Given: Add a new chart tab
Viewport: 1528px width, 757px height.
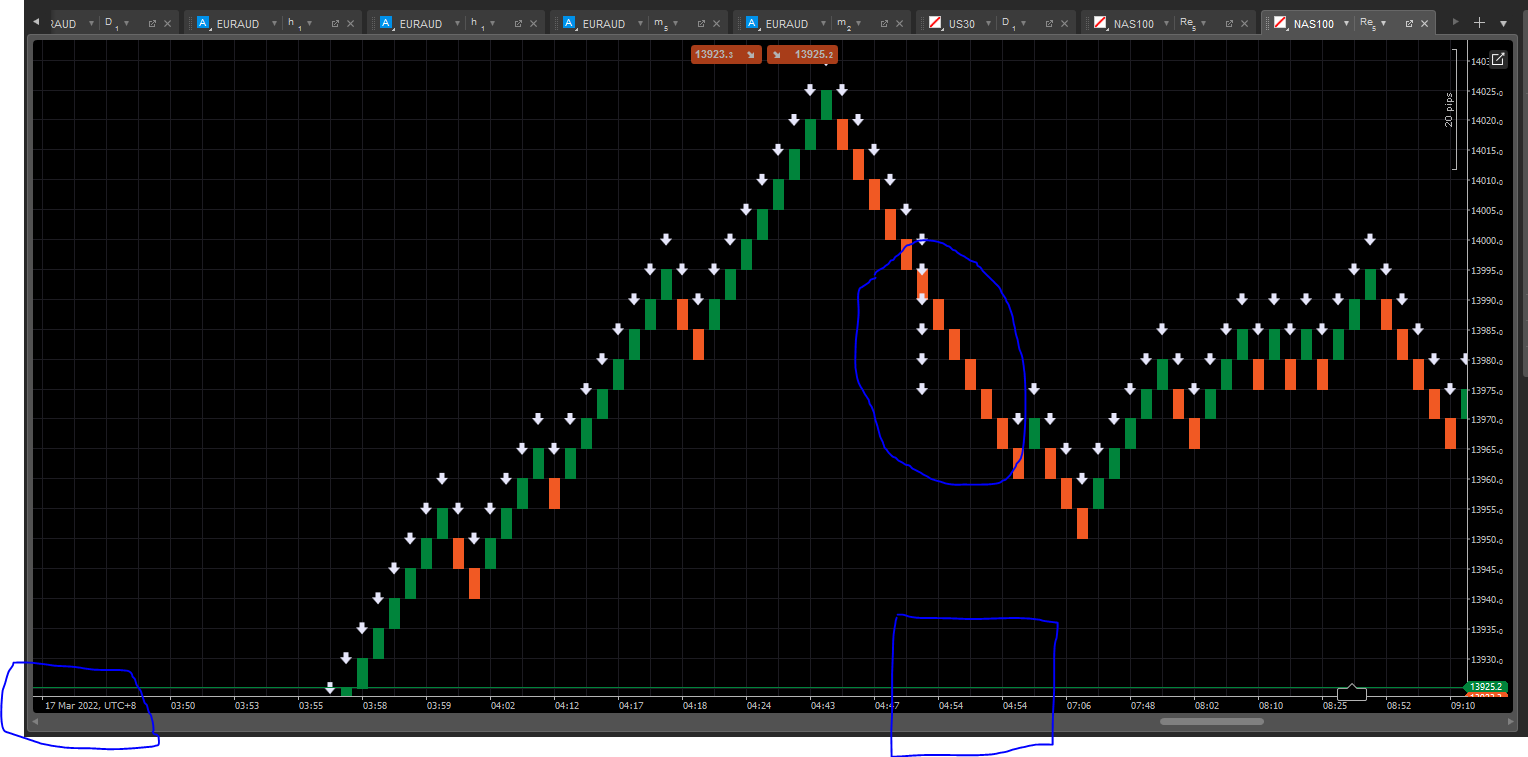Looking at the screenshot, I should tap(1479, 23).
